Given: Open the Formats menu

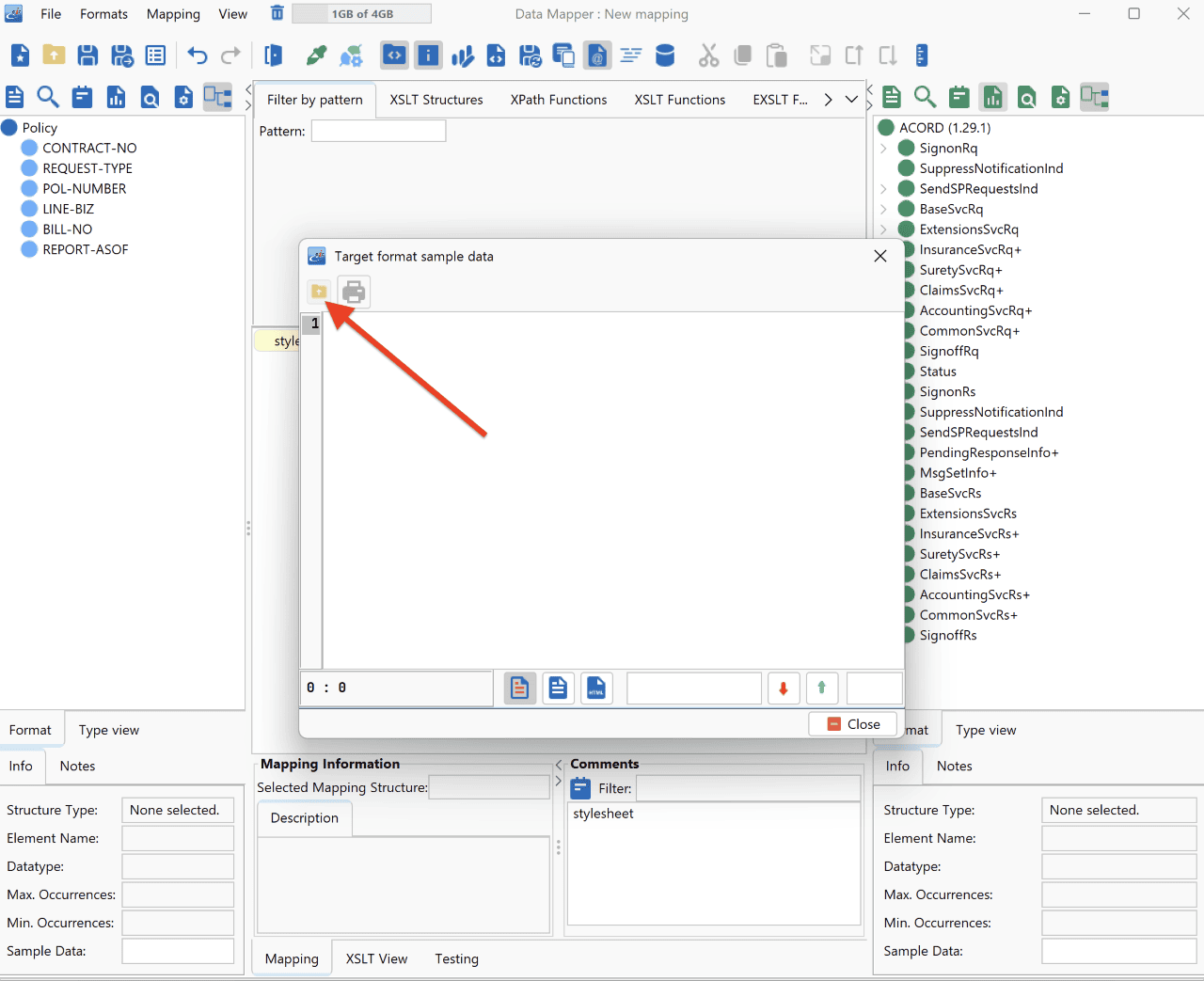Looking at the screenshot, I should click(103, 14).
